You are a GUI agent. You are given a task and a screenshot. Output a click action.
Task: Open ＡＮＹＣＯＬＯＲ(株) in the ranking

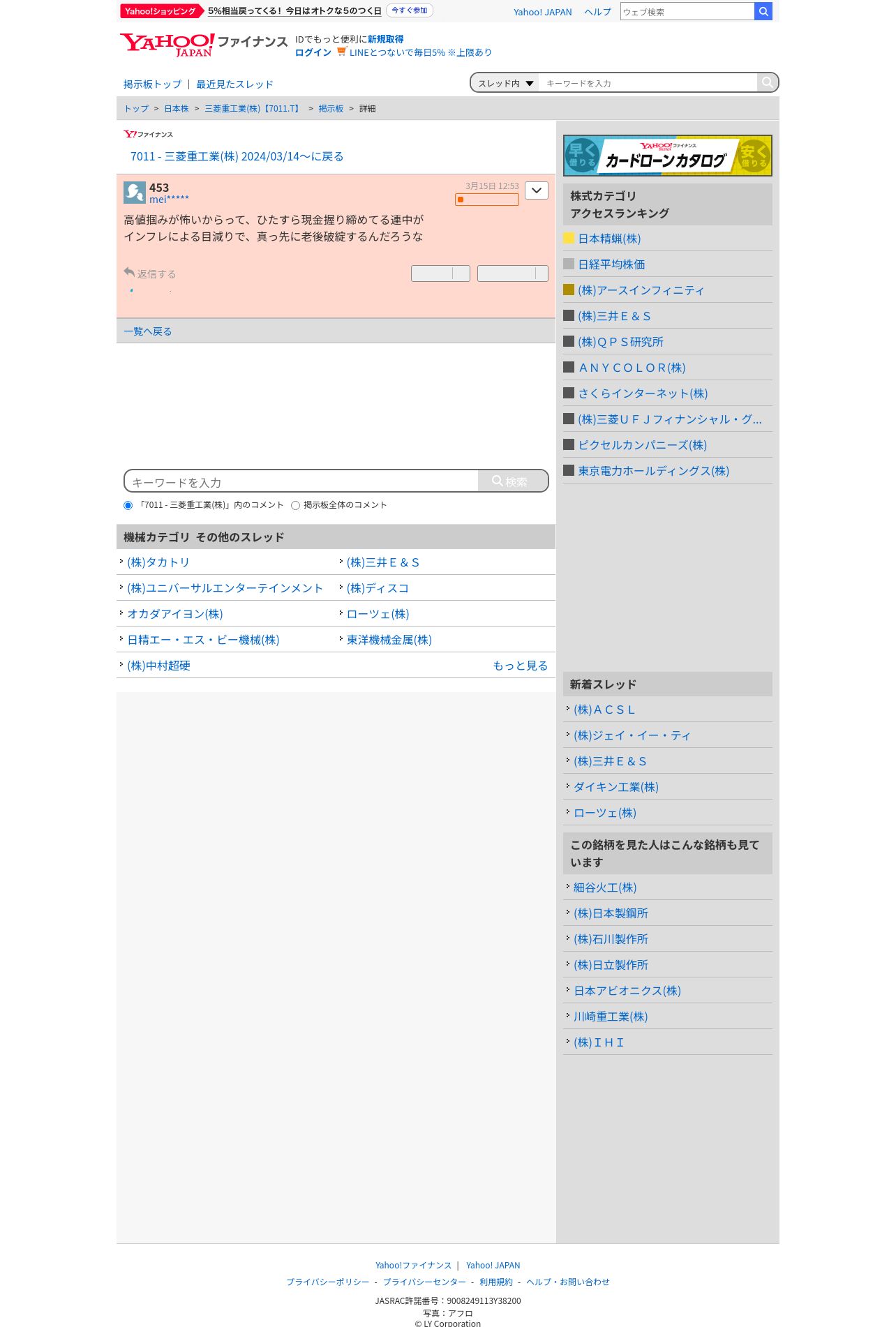point(632,368)
